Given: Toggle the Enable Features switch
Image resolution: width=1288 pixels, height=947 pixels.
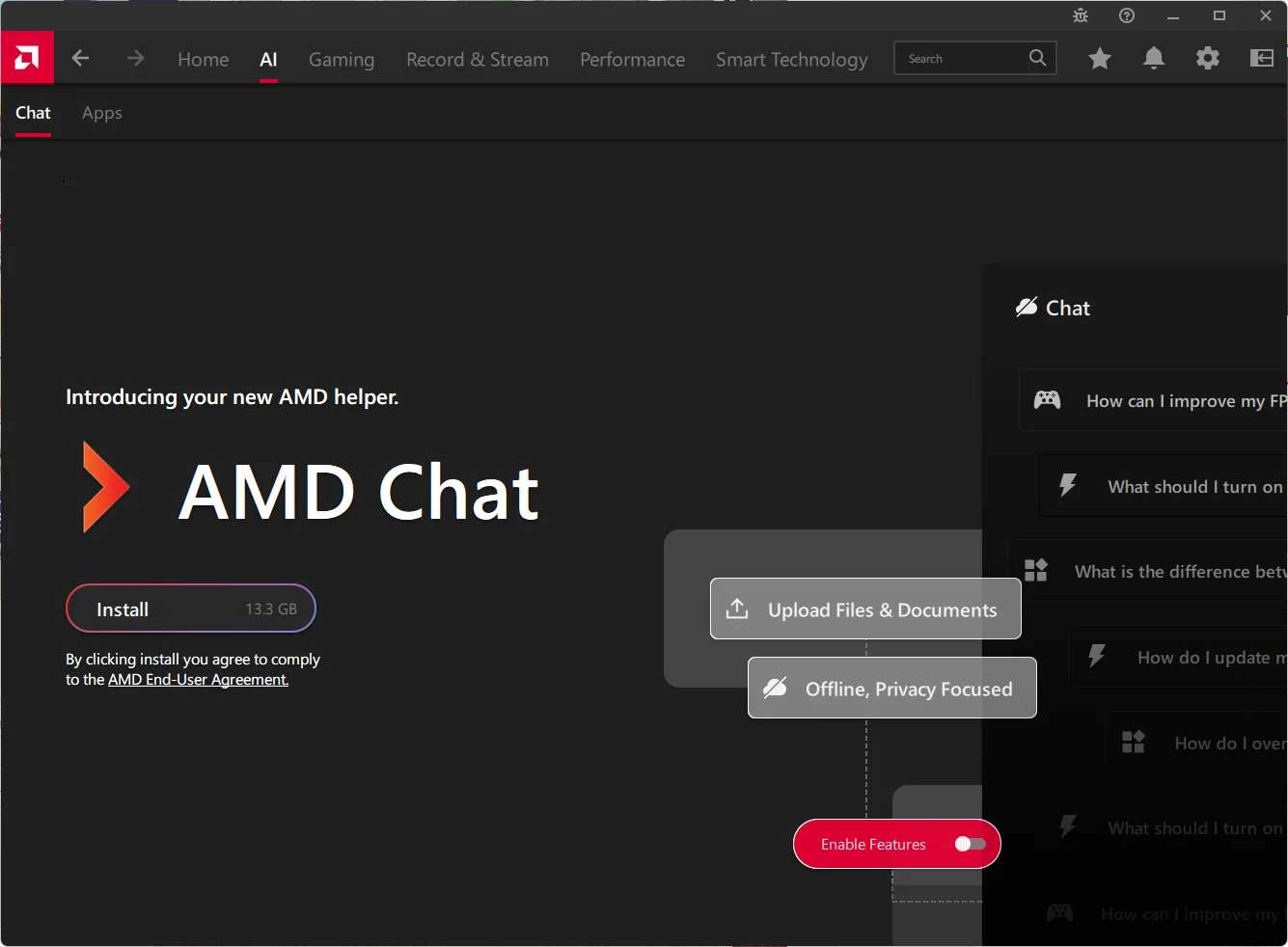Looking at the screenshot, I should [970, 844].
